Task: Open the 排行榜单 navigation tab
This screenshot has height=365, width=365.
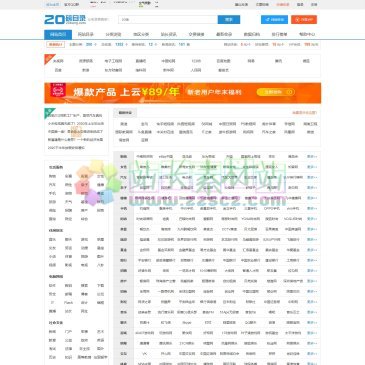Action: [279, 34]
